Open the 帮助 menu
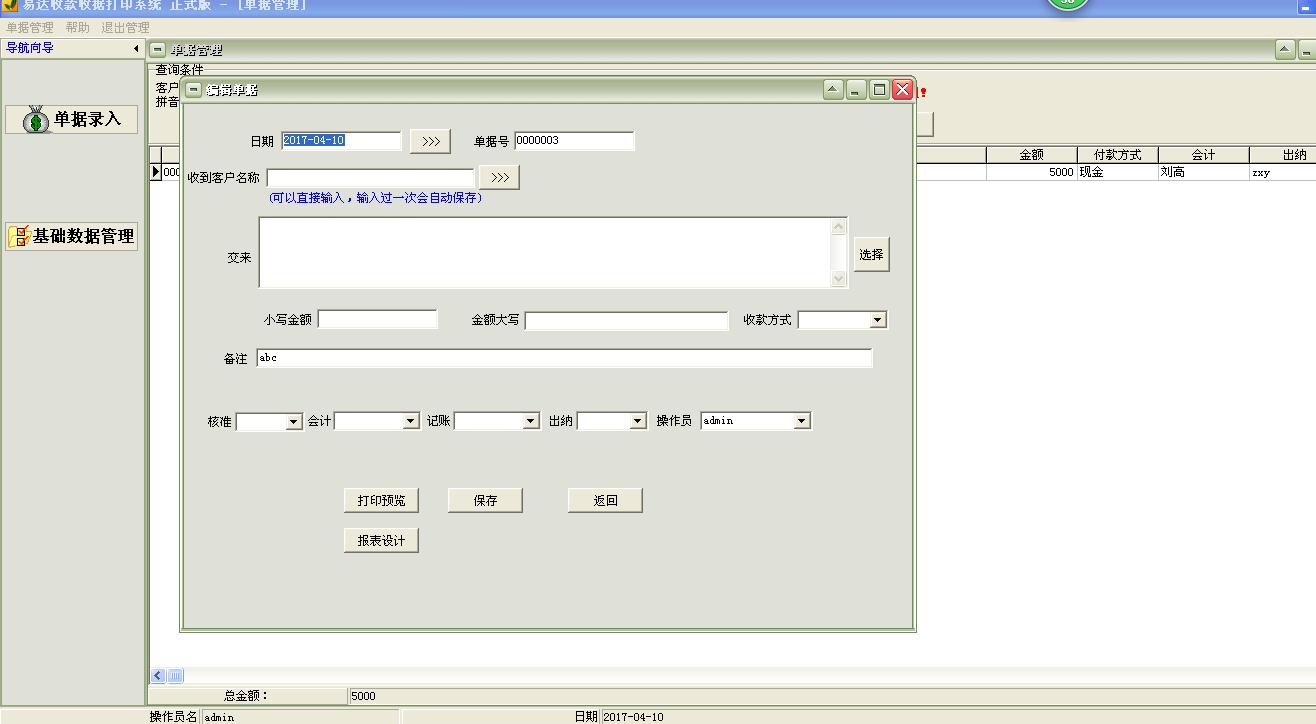Image resolution: width=1316 pixels, height=724 pixels. coord(77,28)
